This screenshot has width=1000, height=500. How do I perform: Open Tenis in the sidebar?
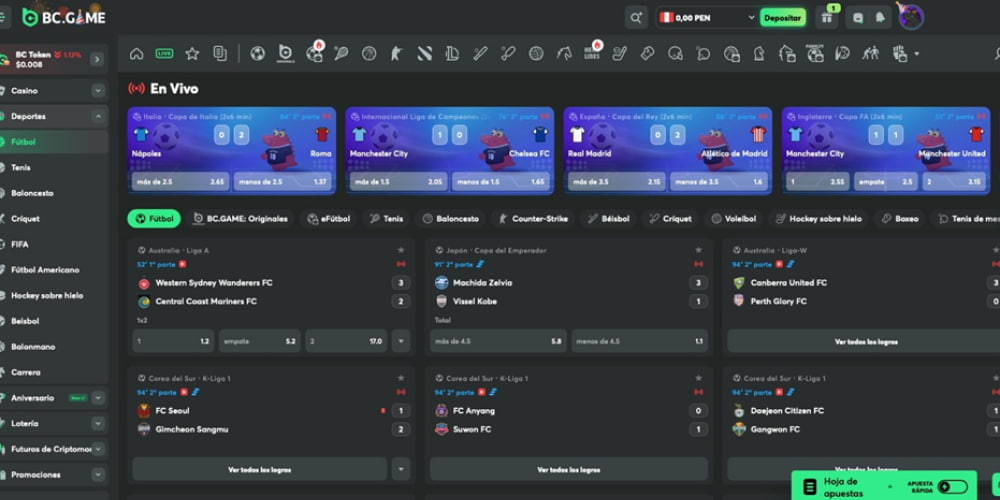(21, 168)
